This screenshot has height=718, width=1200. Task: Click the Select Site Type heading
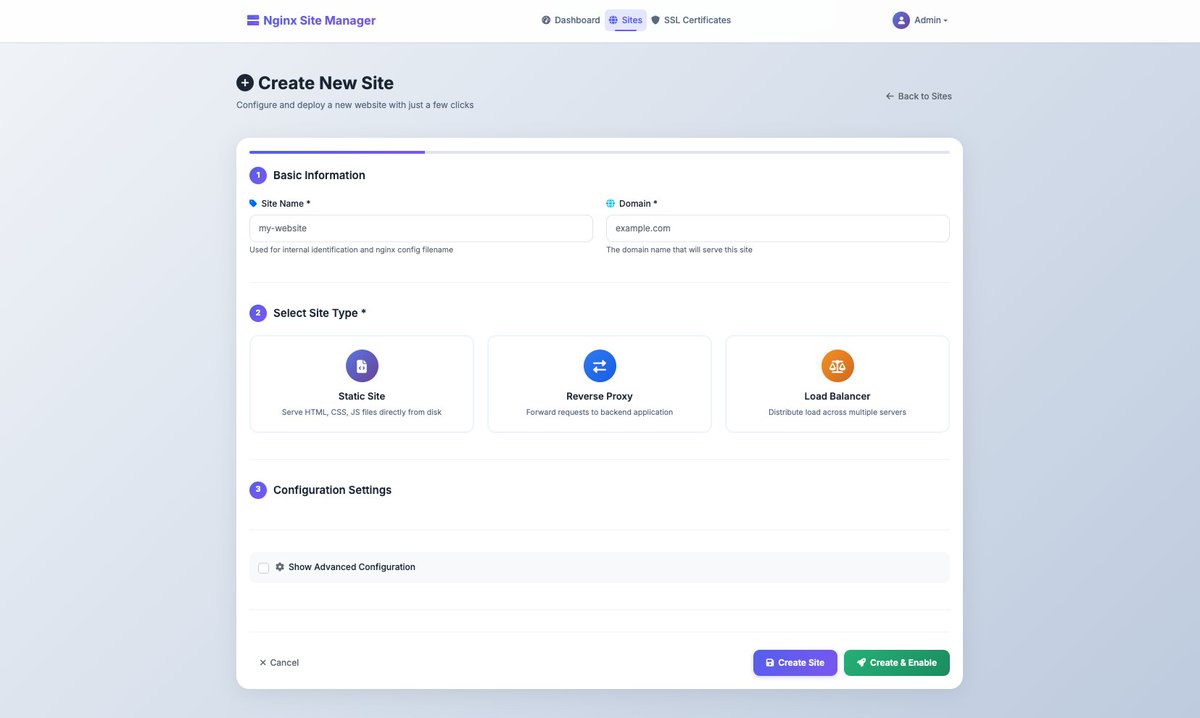point(320,313)
